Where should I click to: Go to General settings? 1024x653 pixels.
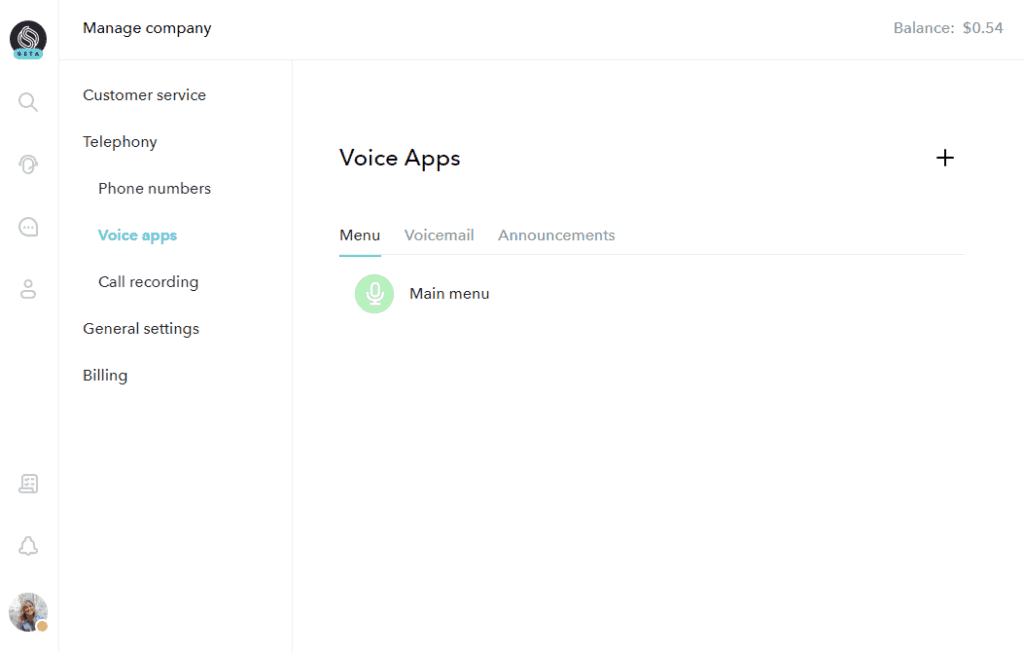[140, 328]
